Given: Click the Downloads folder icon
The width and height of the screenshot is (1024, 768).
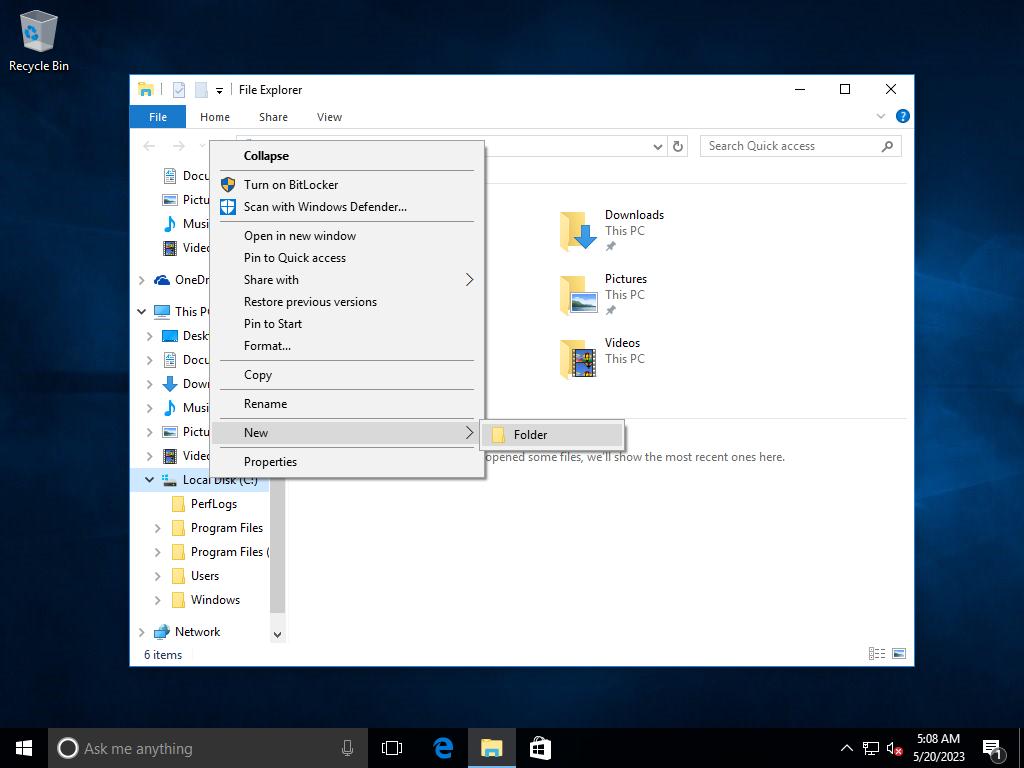Looking at the screenshot, I should coord(578,231).
